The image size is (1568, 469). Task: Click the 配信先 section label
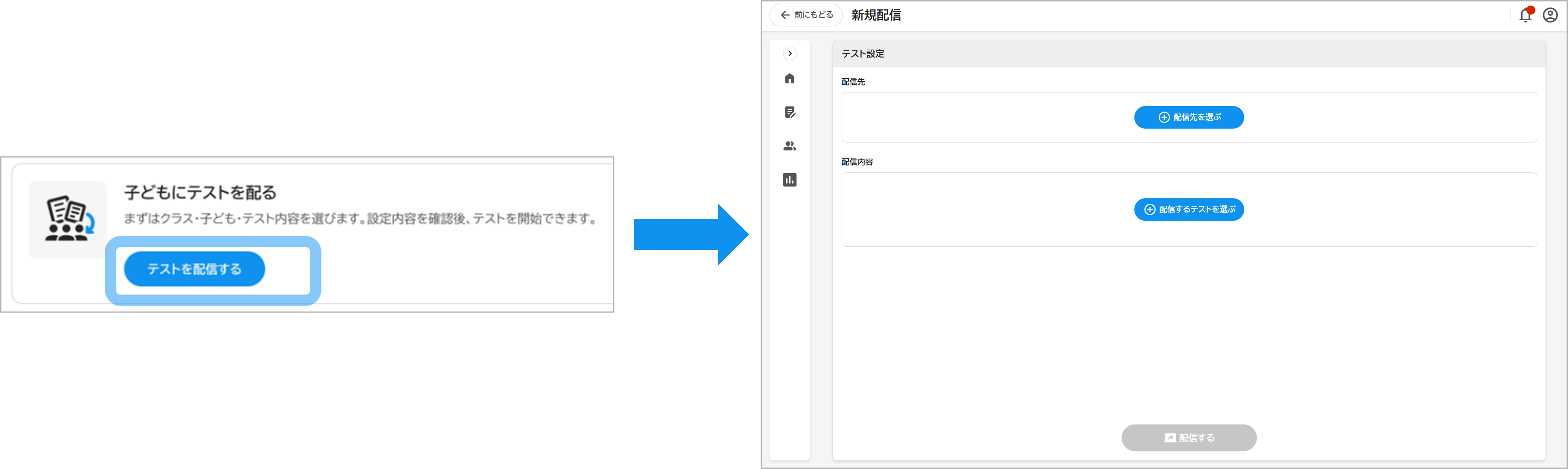[x=853, y=81]
